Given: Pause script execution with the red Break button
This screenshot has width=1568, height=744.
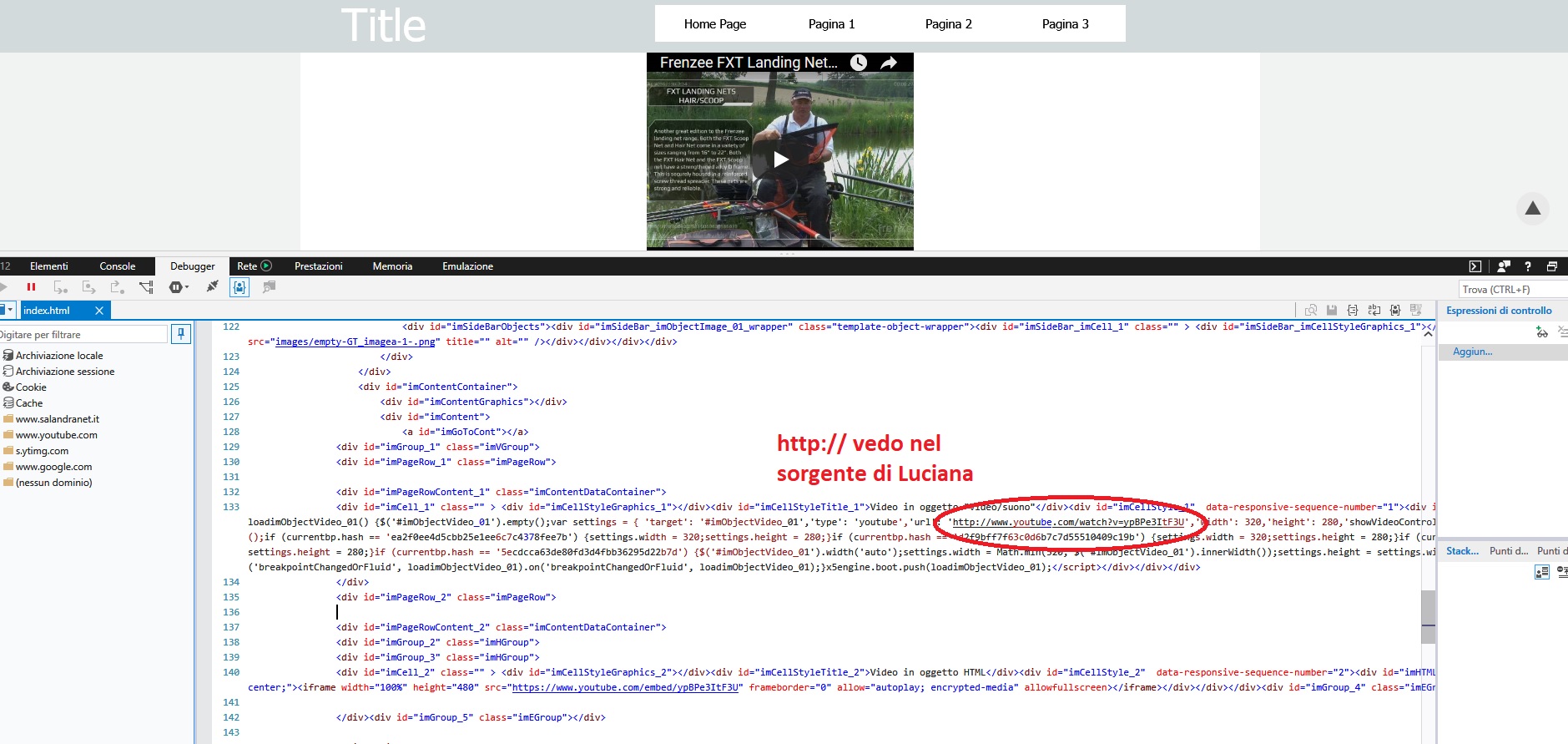Looking at the screenshot, I should tap(31, 287).
